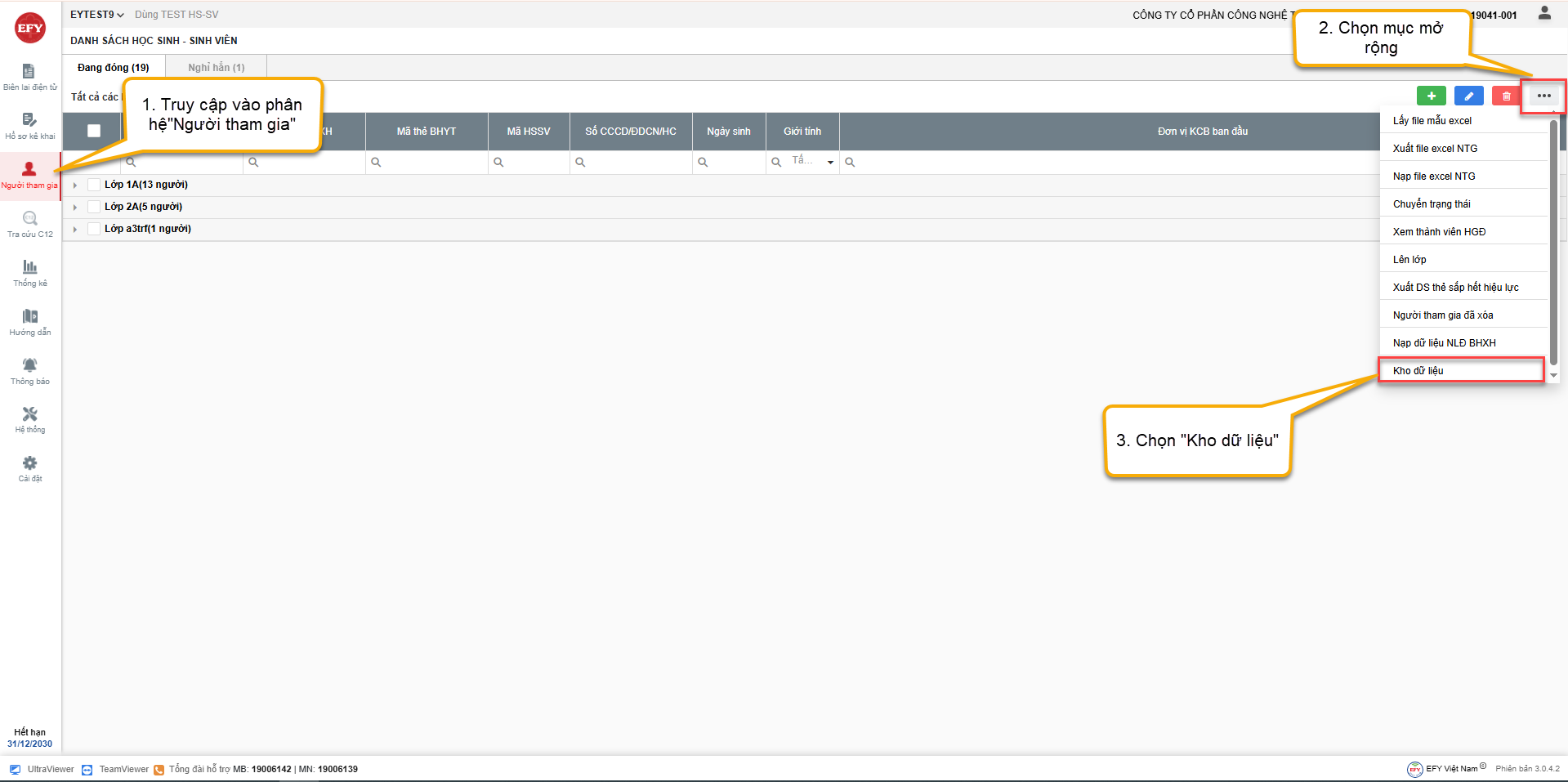Click the blue edit pencil button

click(x=1468, y=96)
